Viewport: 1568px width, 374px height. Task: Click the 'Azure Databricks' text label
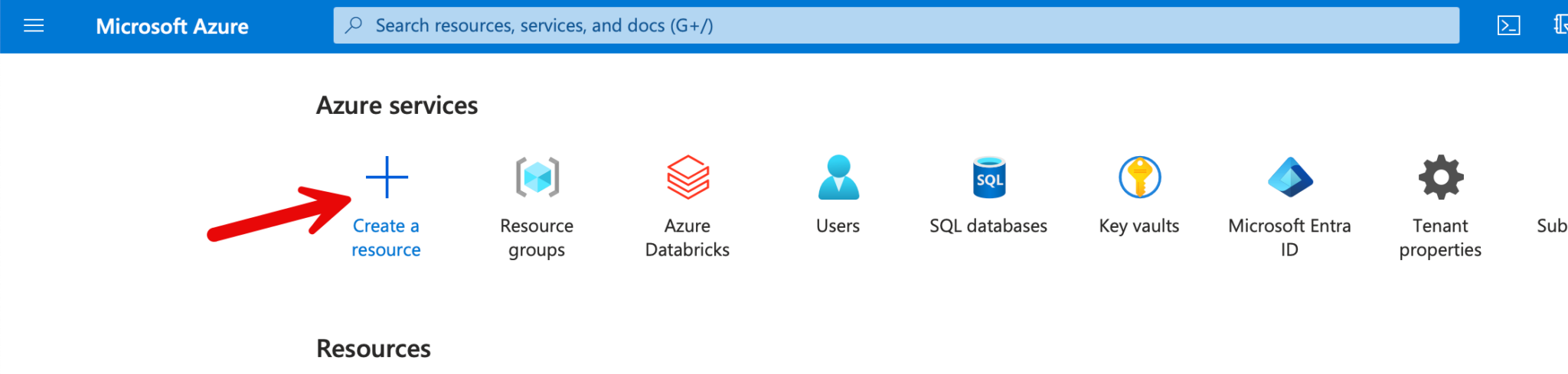pyautogui.click(x=688, y=237)
